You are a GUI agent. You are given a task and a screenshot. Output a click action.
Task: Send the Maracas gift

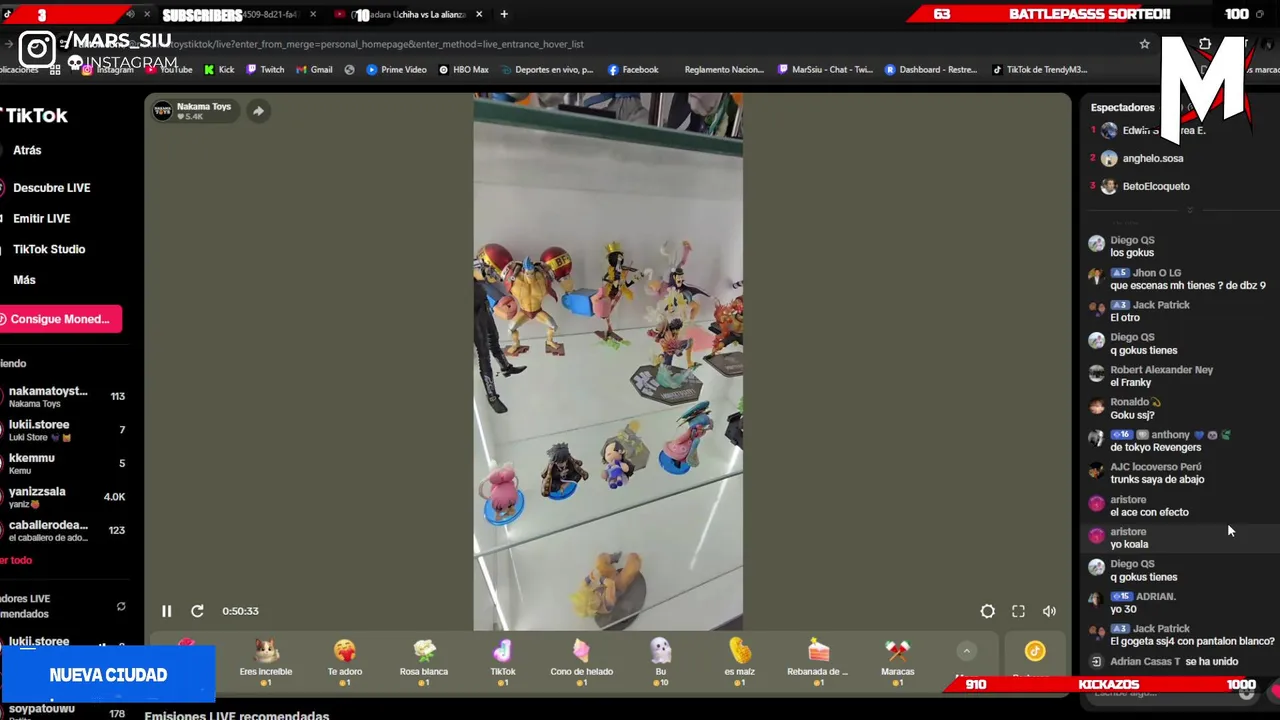pos(897,661)
